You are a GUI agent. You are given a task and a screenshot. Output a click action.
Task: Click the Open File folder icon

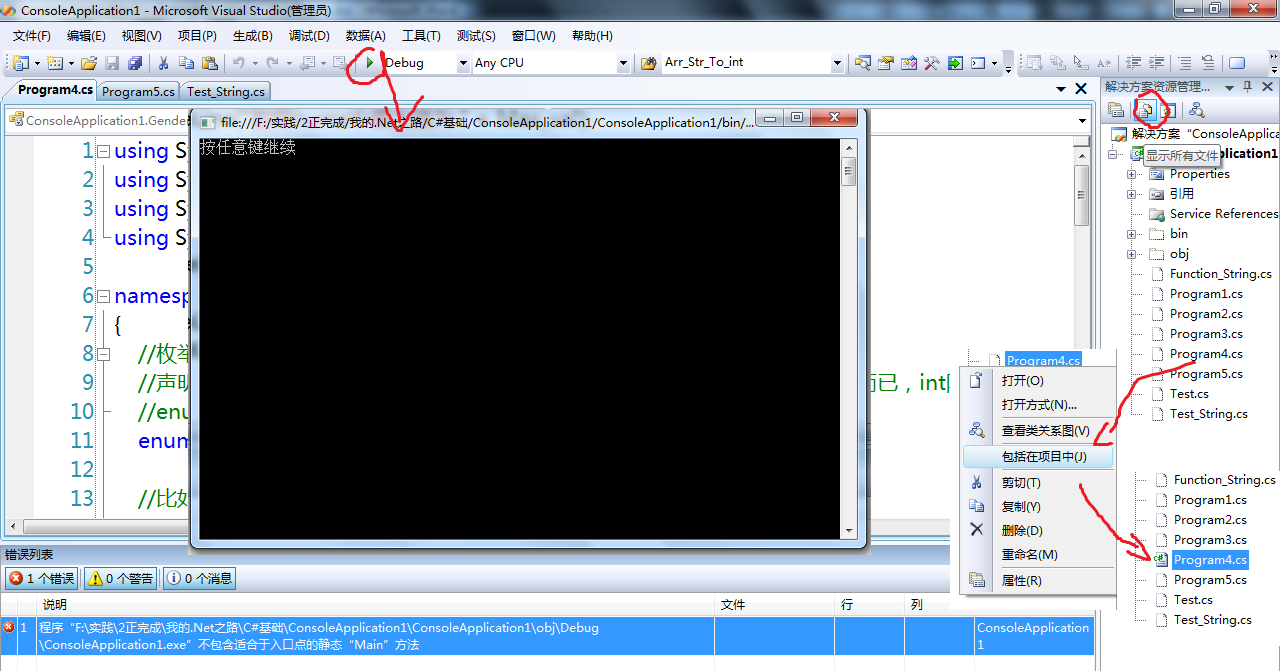tap(89, 63)
